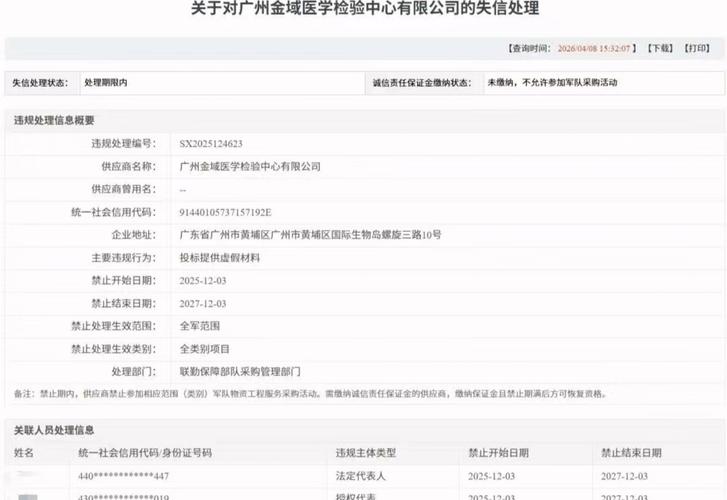Select the ID number ending in 447
The width and height of the screenshot is (727, 500).
(x=123, y=476)
